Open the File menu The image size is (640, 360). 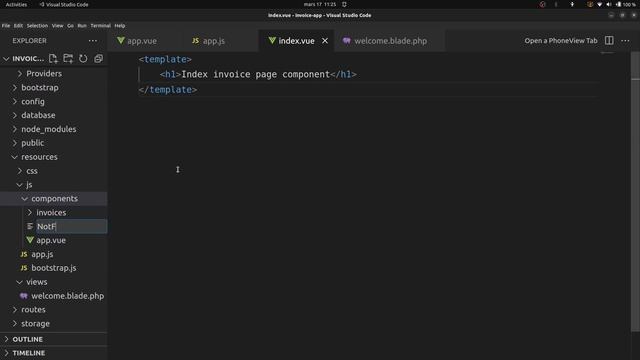6,25
